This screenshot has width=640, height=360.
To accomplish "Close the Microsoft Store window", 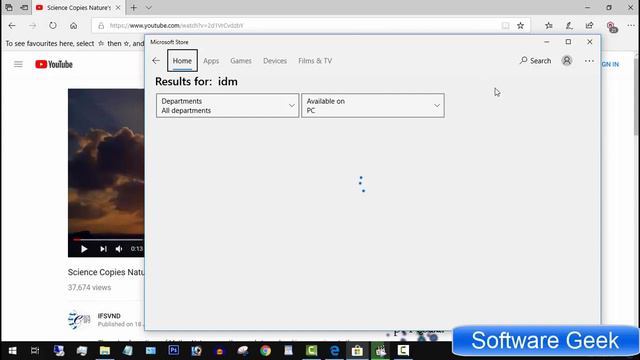I will click(x=589, y=42).
